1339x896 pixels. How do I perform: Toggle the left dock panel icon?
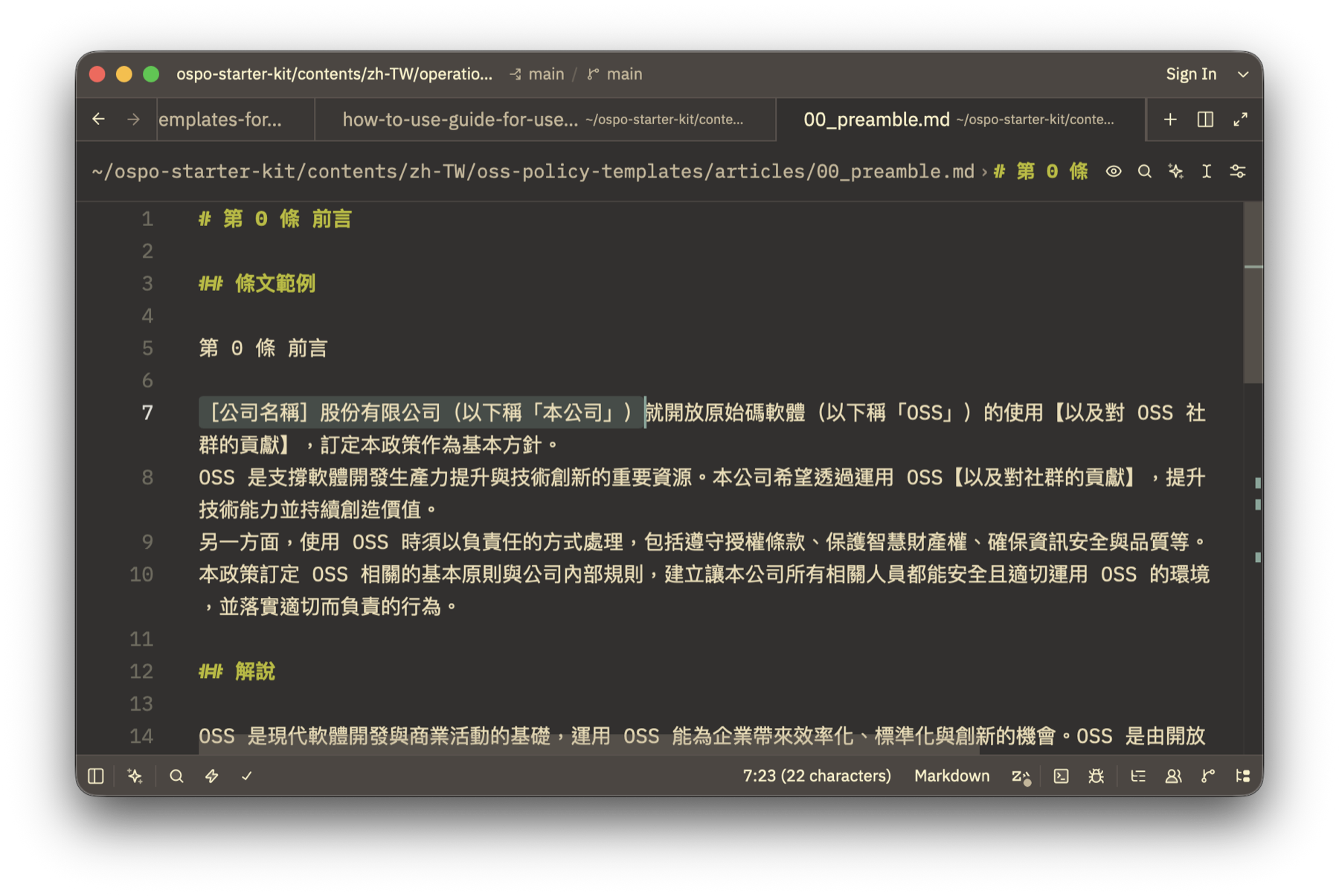point(96,776)
